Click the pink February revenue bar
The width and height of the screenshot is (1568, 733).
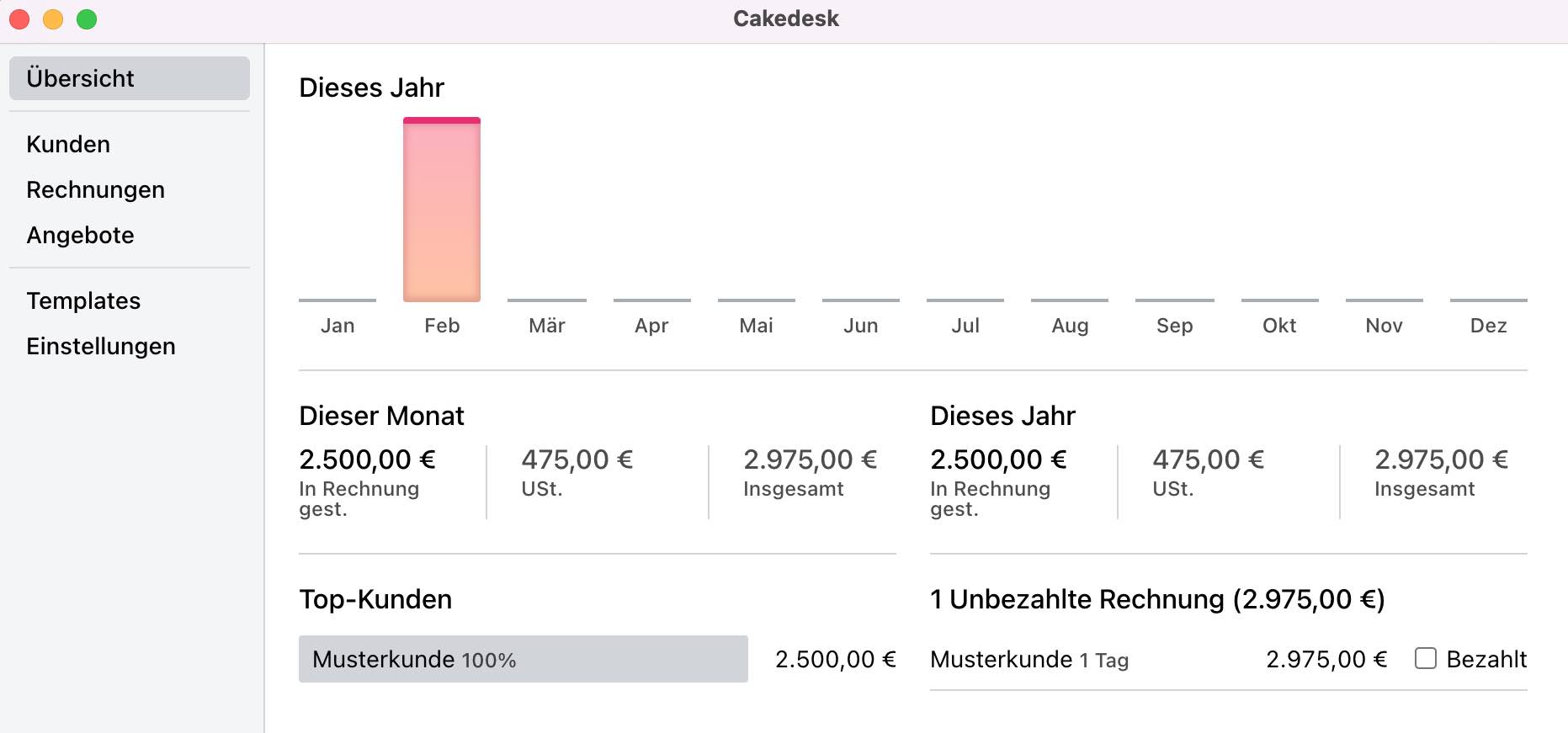(442, 210)
